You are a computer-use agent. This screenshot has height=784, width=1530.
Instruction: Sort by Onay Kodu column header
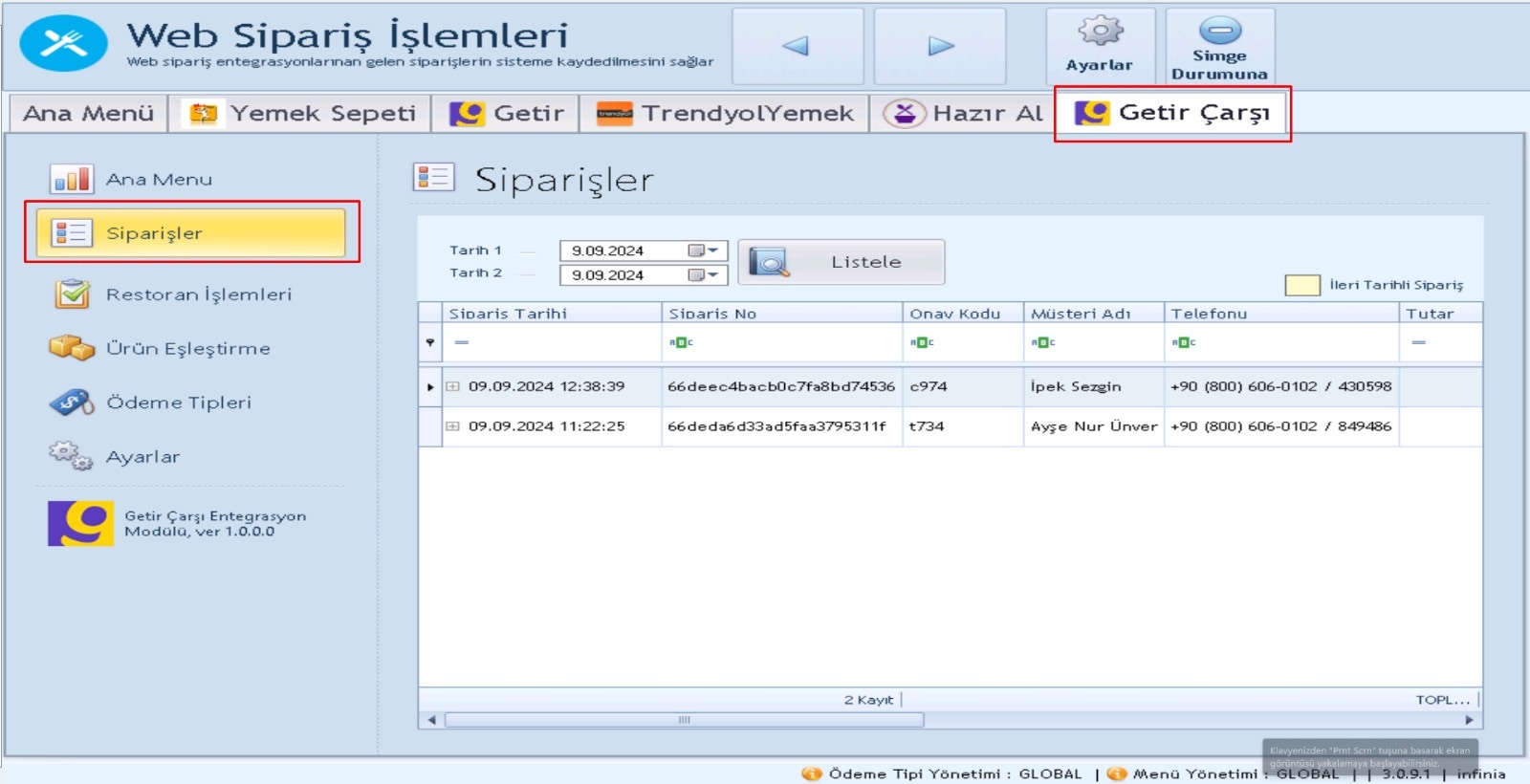pyautogui.click(x=963, y=313)
